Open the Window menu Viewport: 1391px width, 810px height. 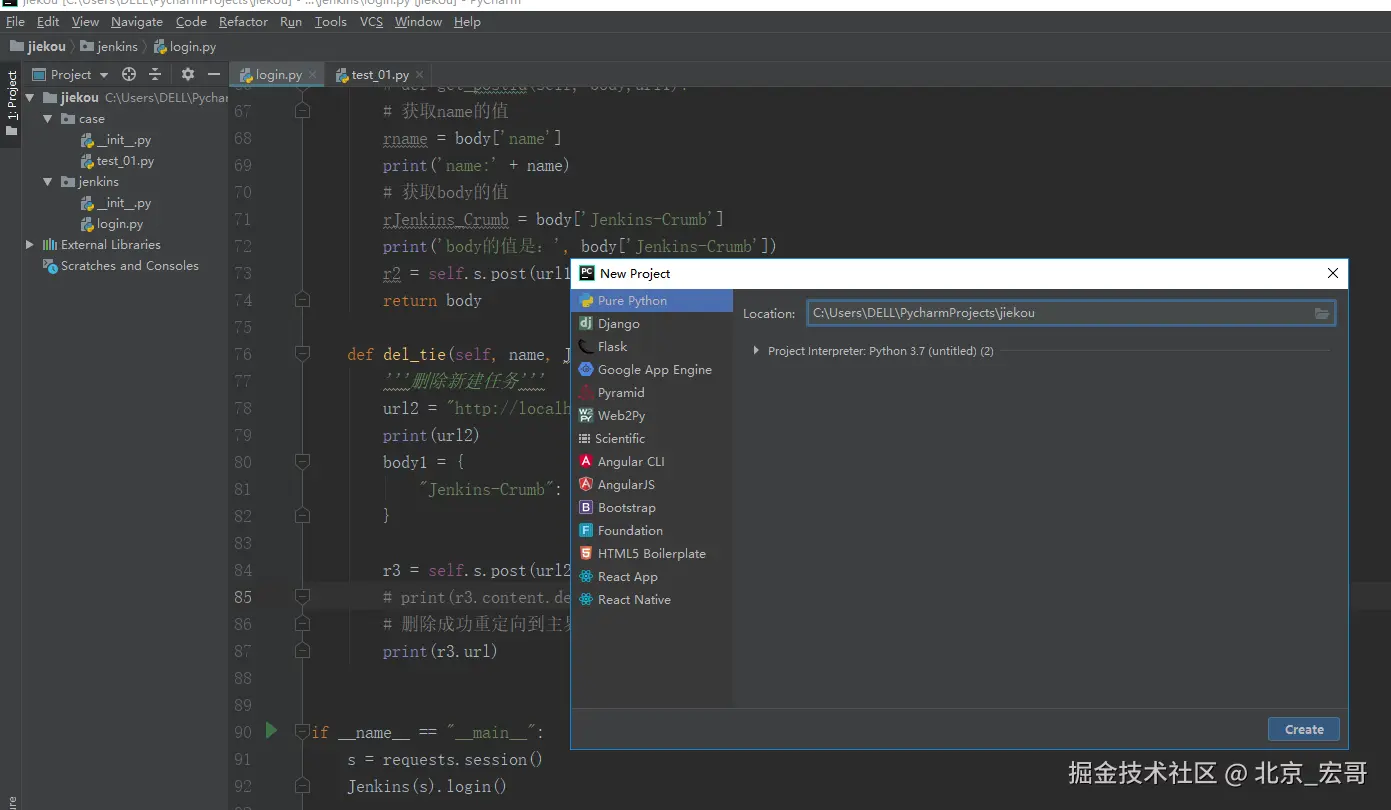[418, 21]
